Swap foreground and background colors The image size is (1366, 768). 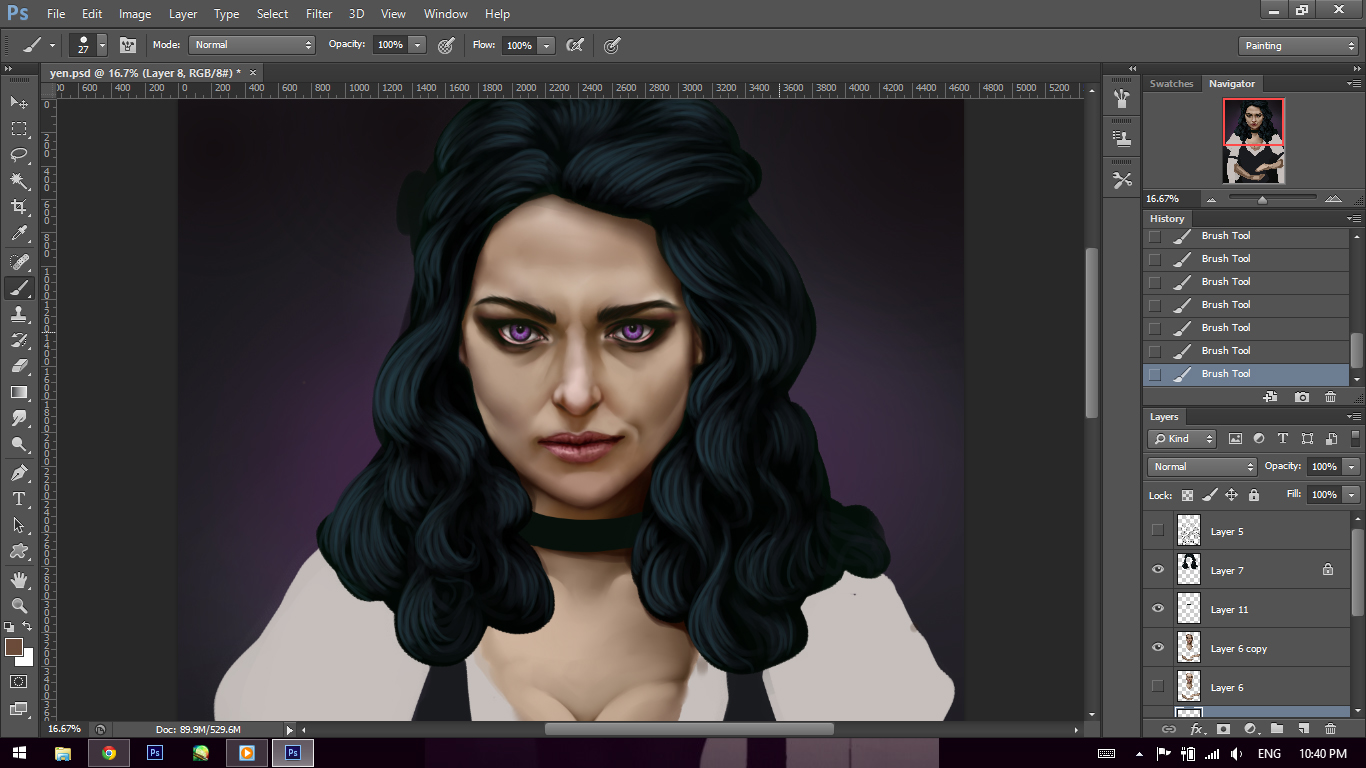click(28, 627)
